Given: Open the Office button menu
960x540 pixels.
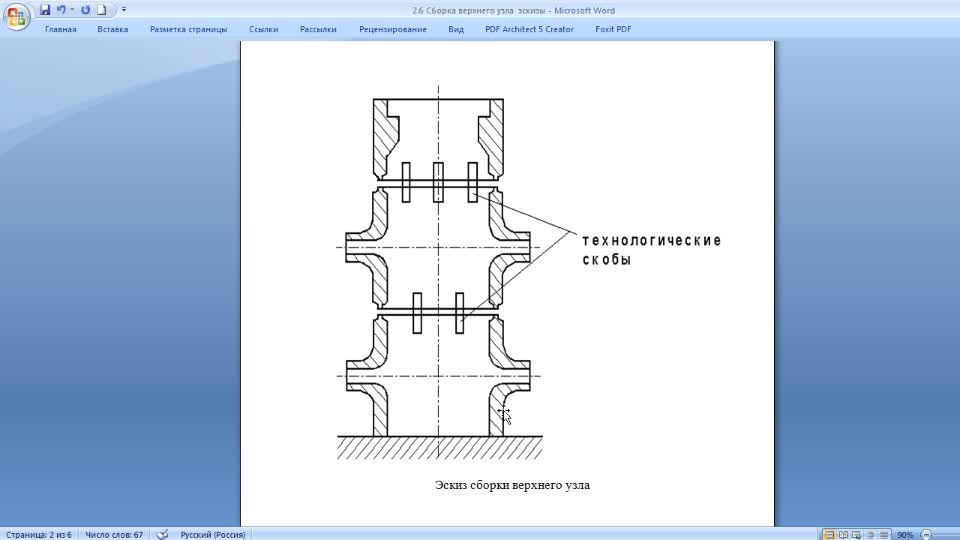Looking at the screenshot, I should pyautogui.click(x=17, y=17).
